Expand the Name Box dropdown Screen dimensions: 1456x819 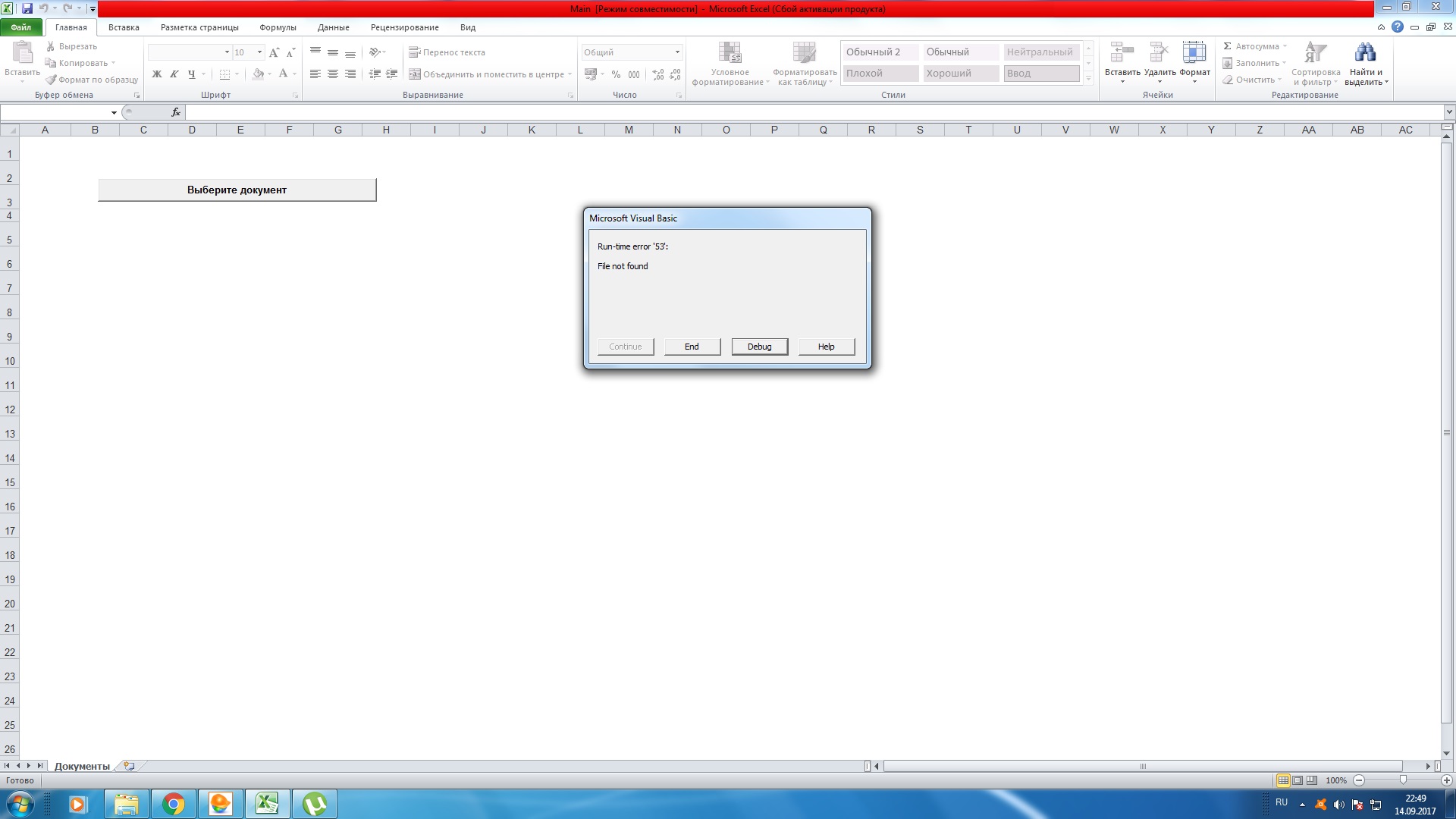click(114, 112)
